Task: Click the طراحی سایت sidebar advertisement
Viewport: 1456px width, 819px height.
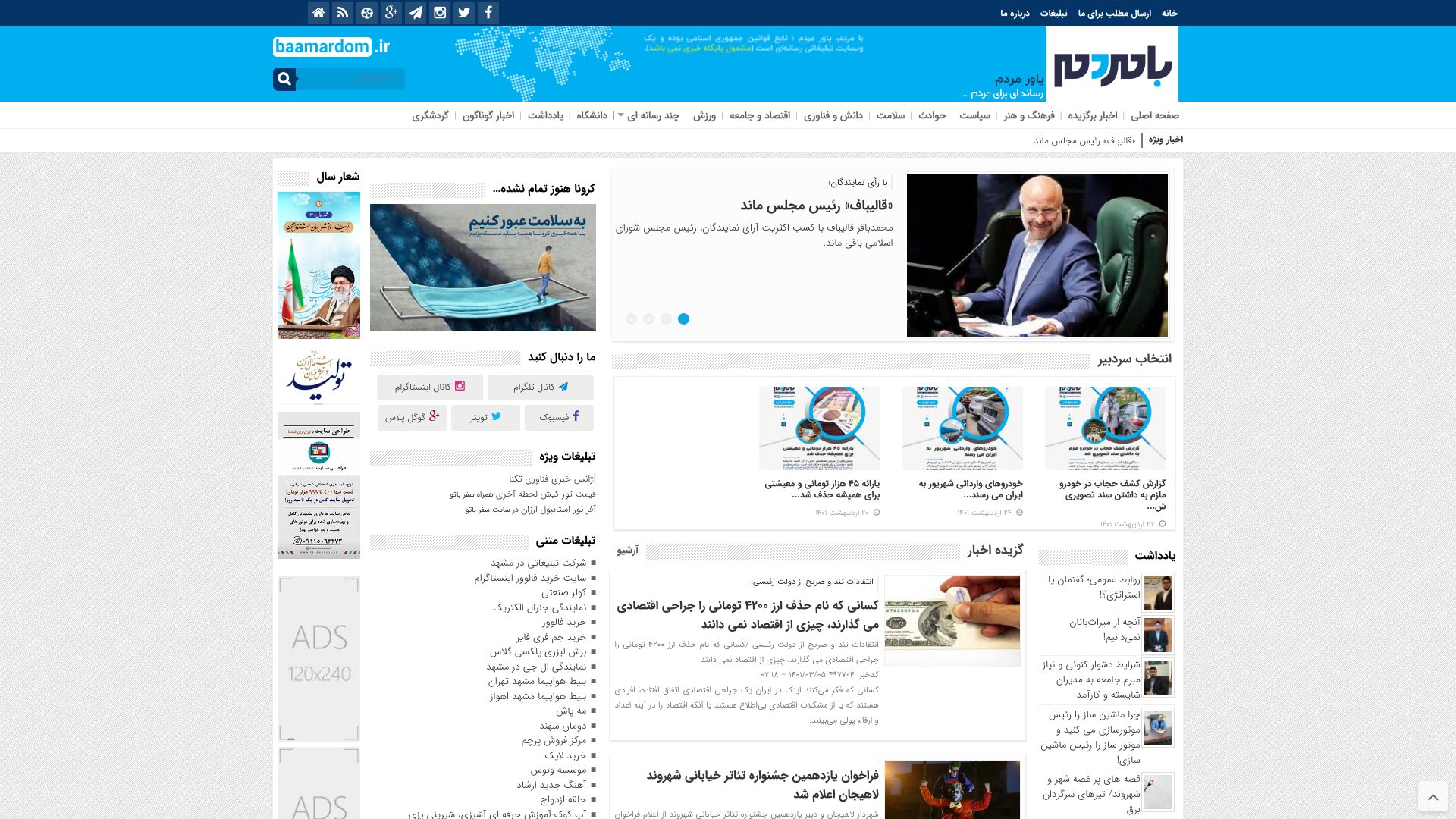Action: (318, 485)
